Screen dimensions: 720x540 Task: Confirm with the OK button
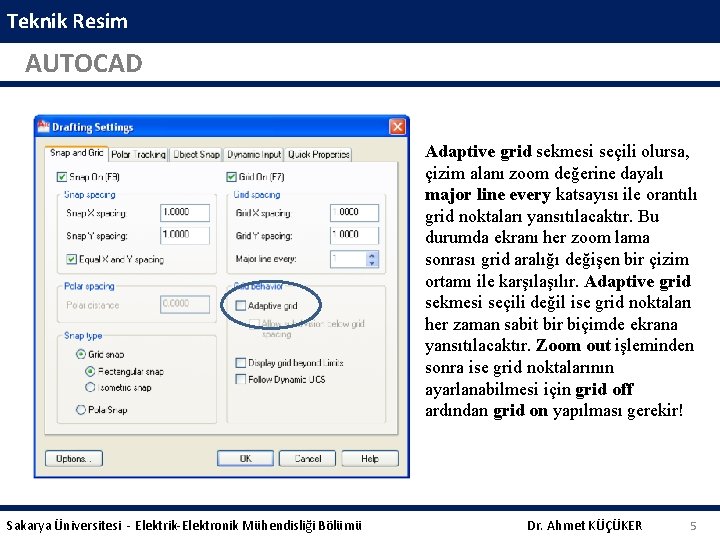click(x=245, y=458)
